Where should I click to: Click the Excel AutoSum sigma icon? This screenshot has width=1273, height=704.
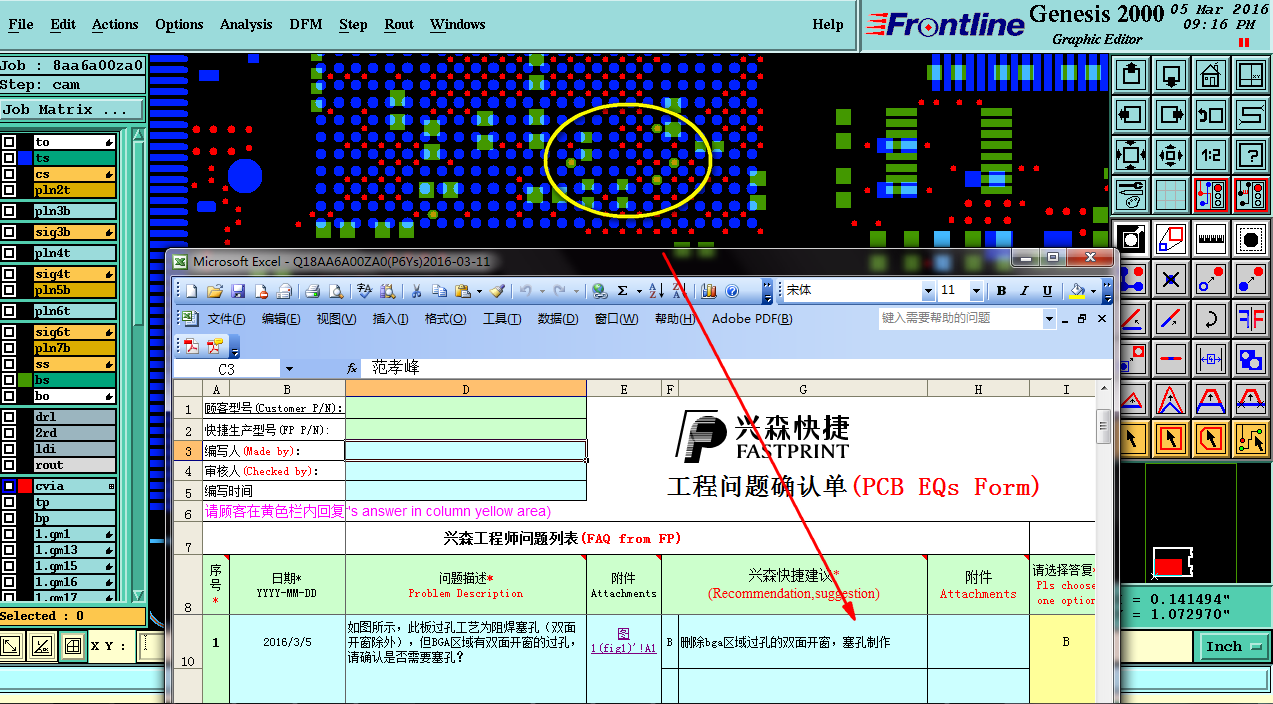coord(622,291)
